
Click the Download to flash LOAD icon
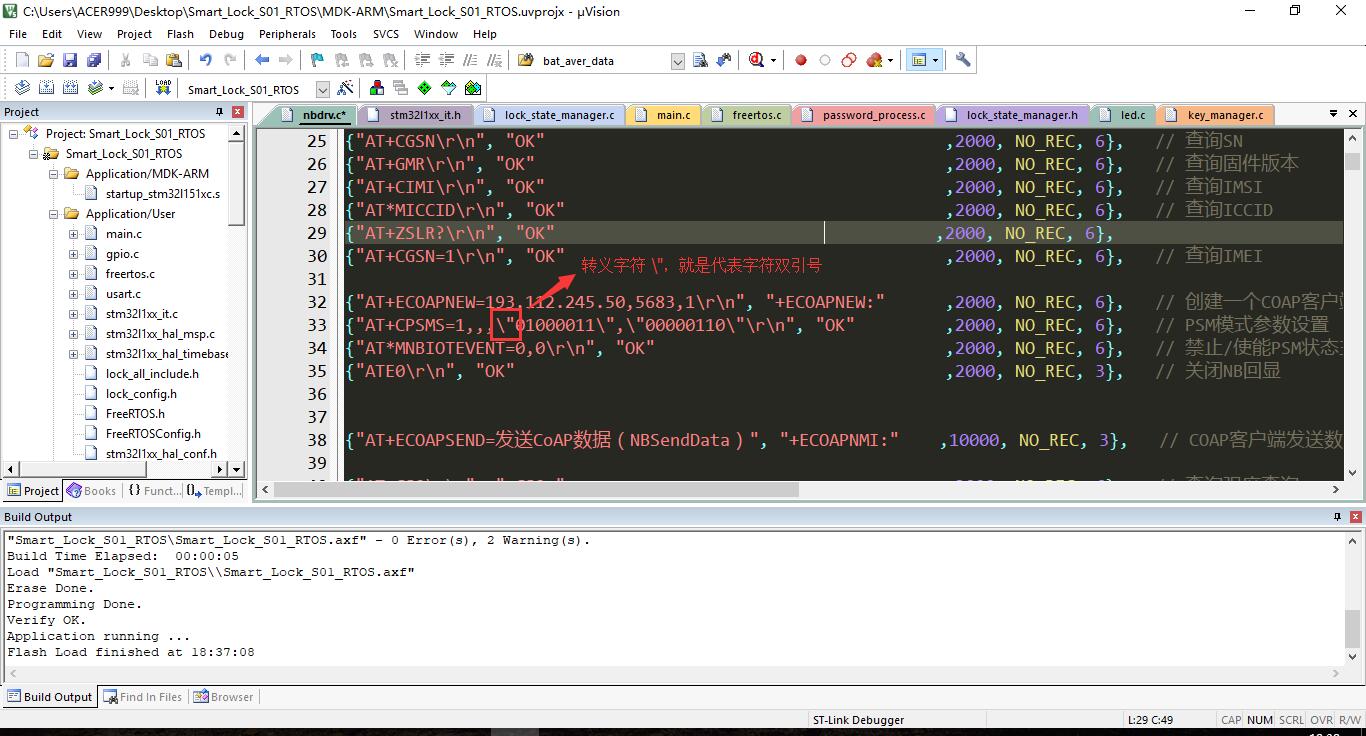pyautogui.click(x=163, y=88)
